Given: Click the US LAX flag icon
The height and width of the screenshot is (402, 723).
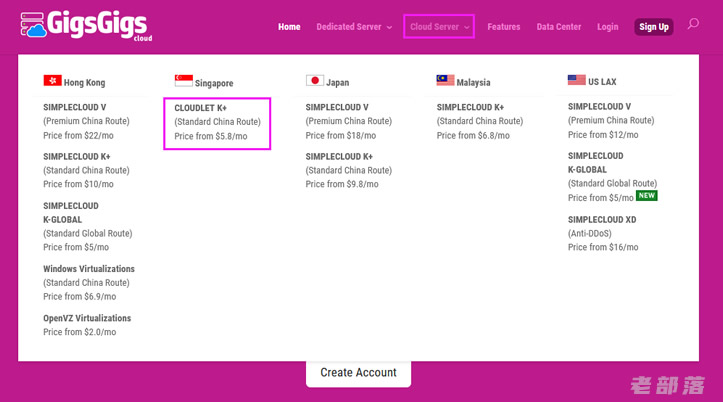Looking at the screenshot, I should (x=576, y=80).
